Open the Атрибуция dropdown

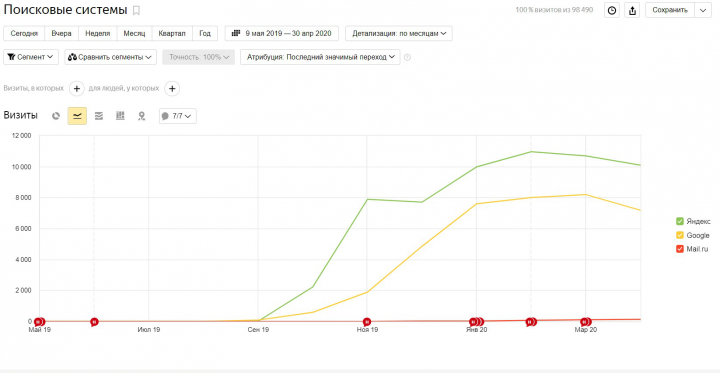tap(320, 57)
